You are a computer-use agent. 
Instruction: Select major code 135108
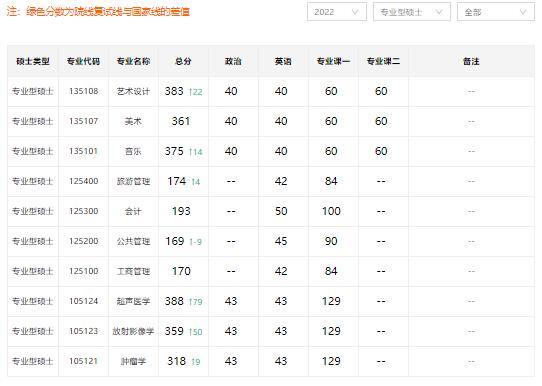(84, 91)
